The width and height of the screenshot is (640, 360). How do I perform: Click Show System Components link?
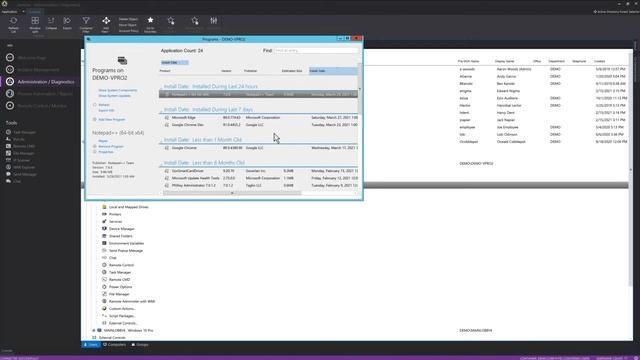[x=118, y=90]
